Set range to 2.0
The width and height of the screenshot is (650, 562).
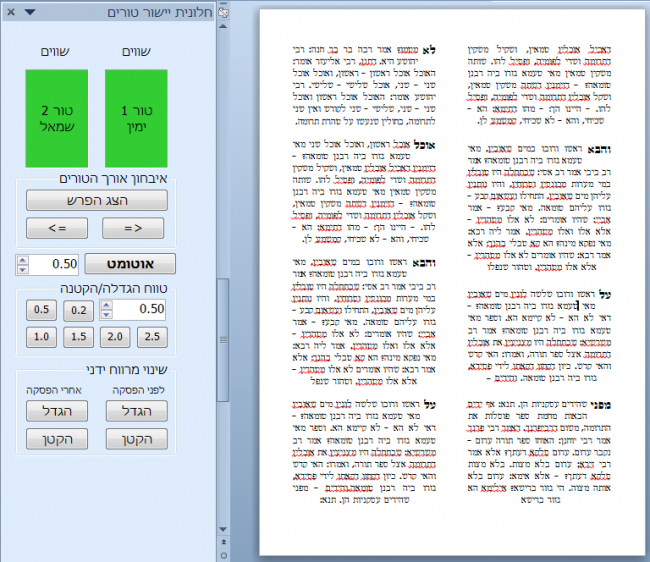point(115,337)
